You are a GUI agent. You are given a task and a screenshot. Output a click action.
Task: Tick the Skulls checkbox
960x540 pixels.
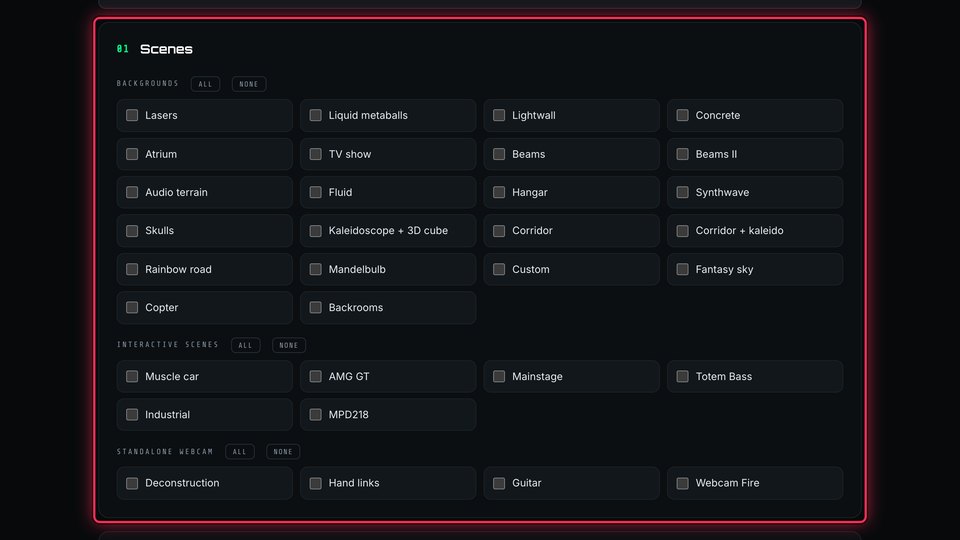click(x=132, y=231)
